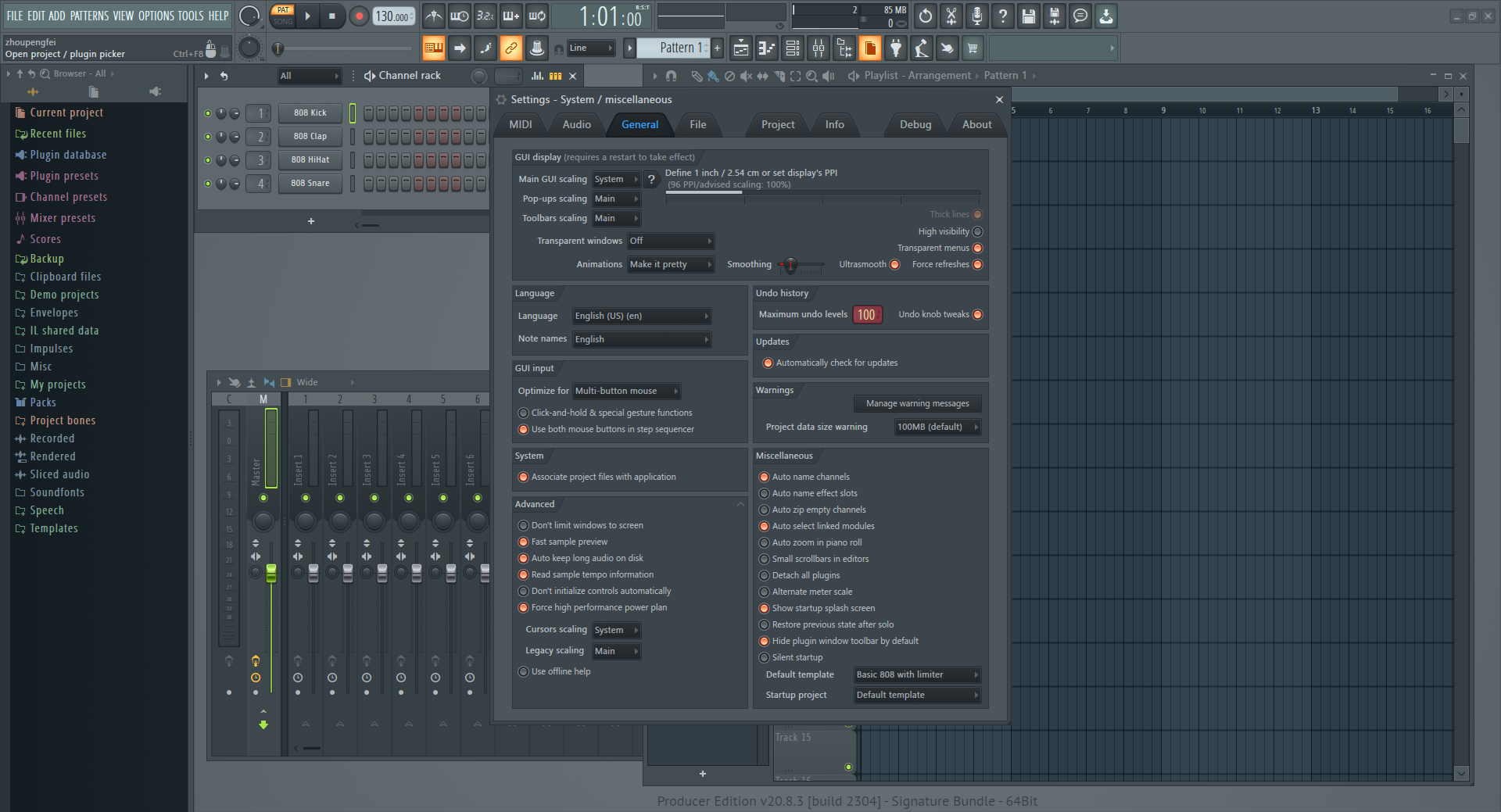Open the Cursors scaling dropdown

click(616, 631)
